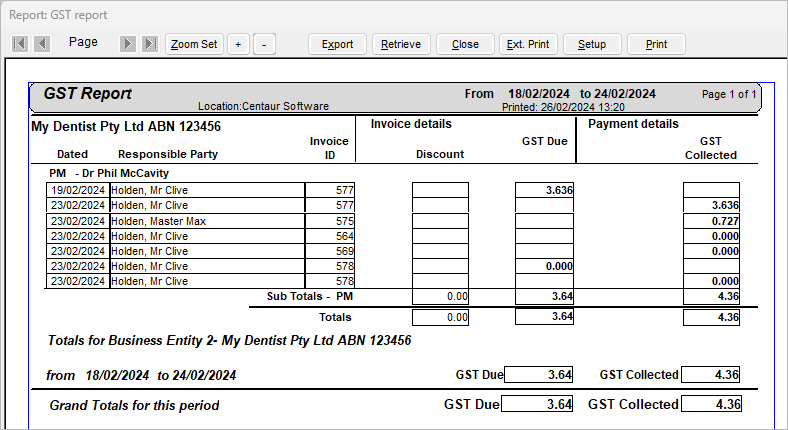Click the 'Page' label in toolbar

click(83, 42)
